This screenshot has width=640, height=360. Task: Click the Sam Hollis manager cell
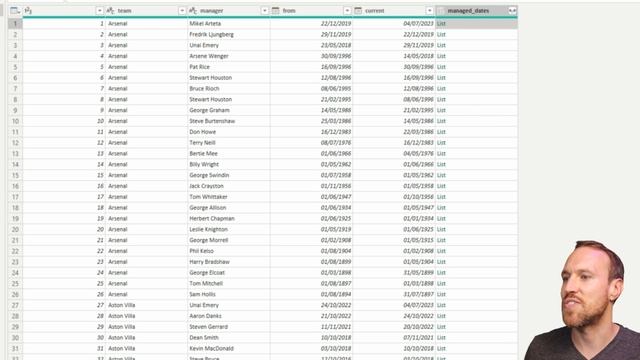(229, 294)
